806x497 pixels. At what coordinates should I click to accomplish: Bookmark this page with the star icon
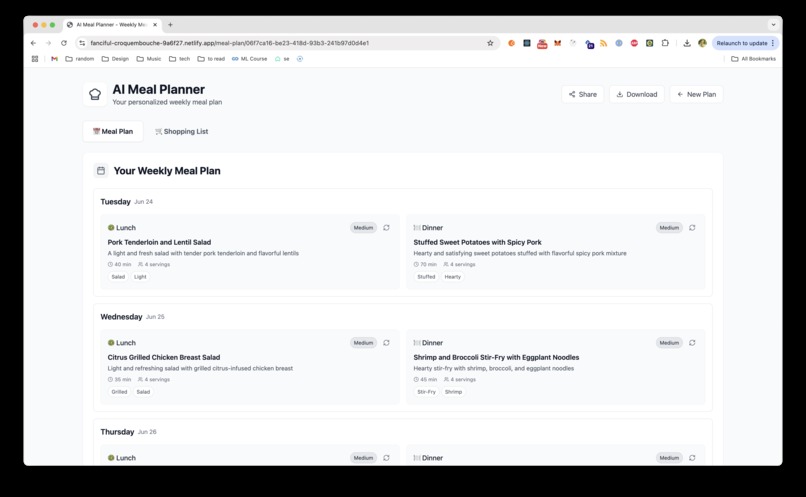click(490, 43)
